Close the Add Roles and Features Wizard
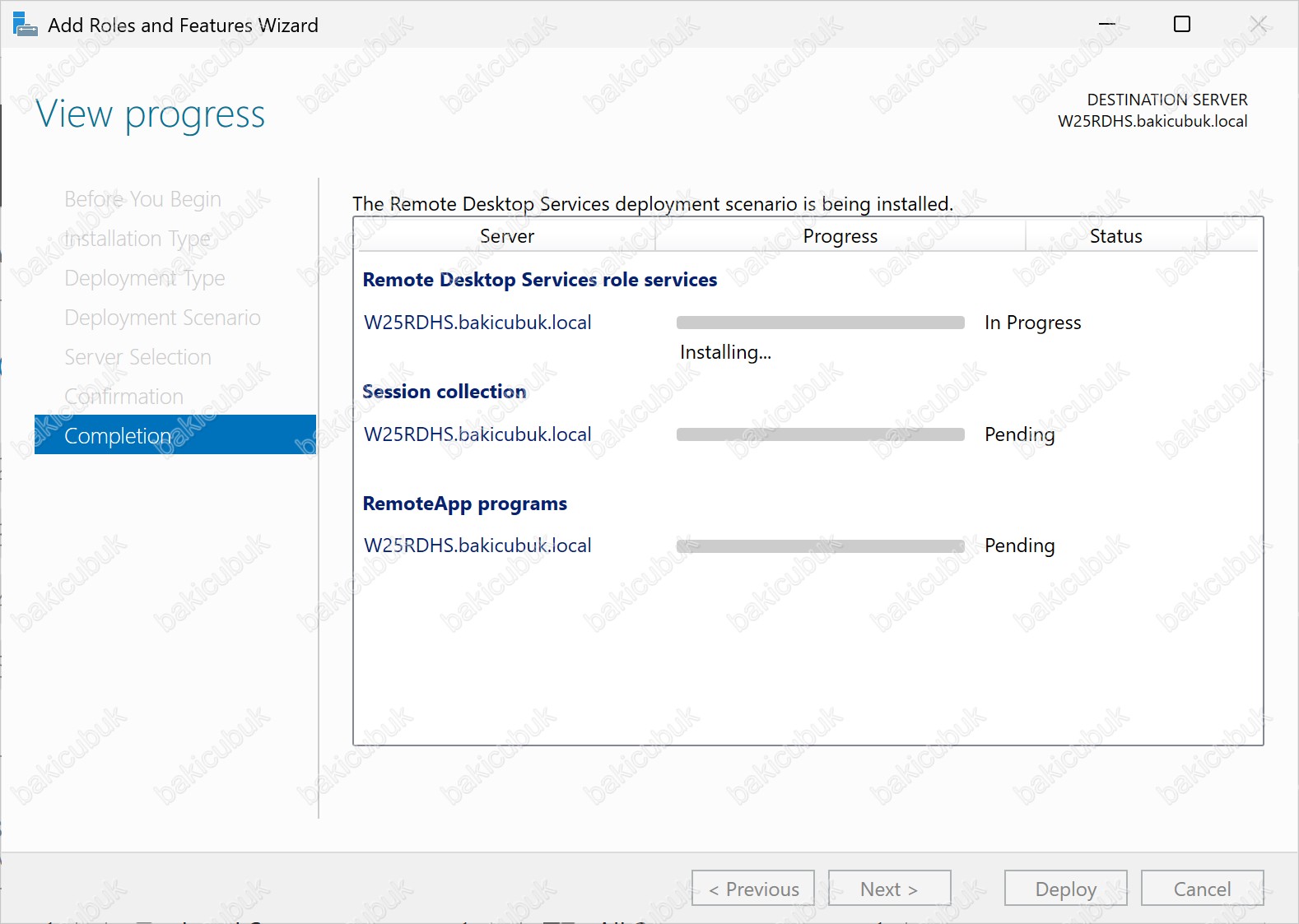This screenshot has height=924, width=1299. point(1258,25)
